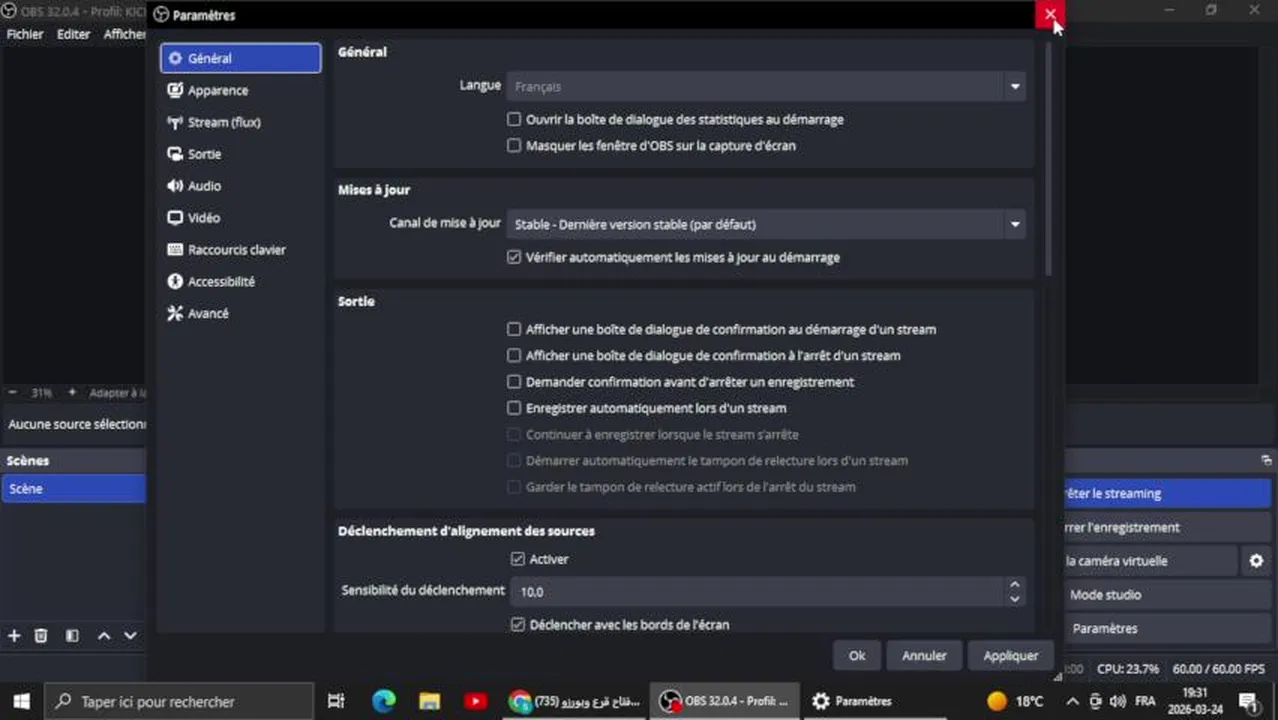Viewport: 1278px width, 720px height.
Task: Click Paramètres button in OBS controls
Action: (x=1167, y=629)
